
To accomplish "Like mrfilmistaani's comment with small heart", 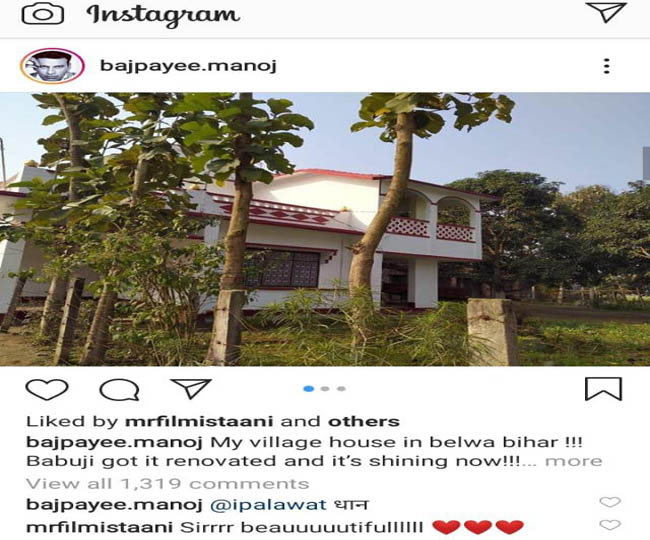I will pos(610,525).
